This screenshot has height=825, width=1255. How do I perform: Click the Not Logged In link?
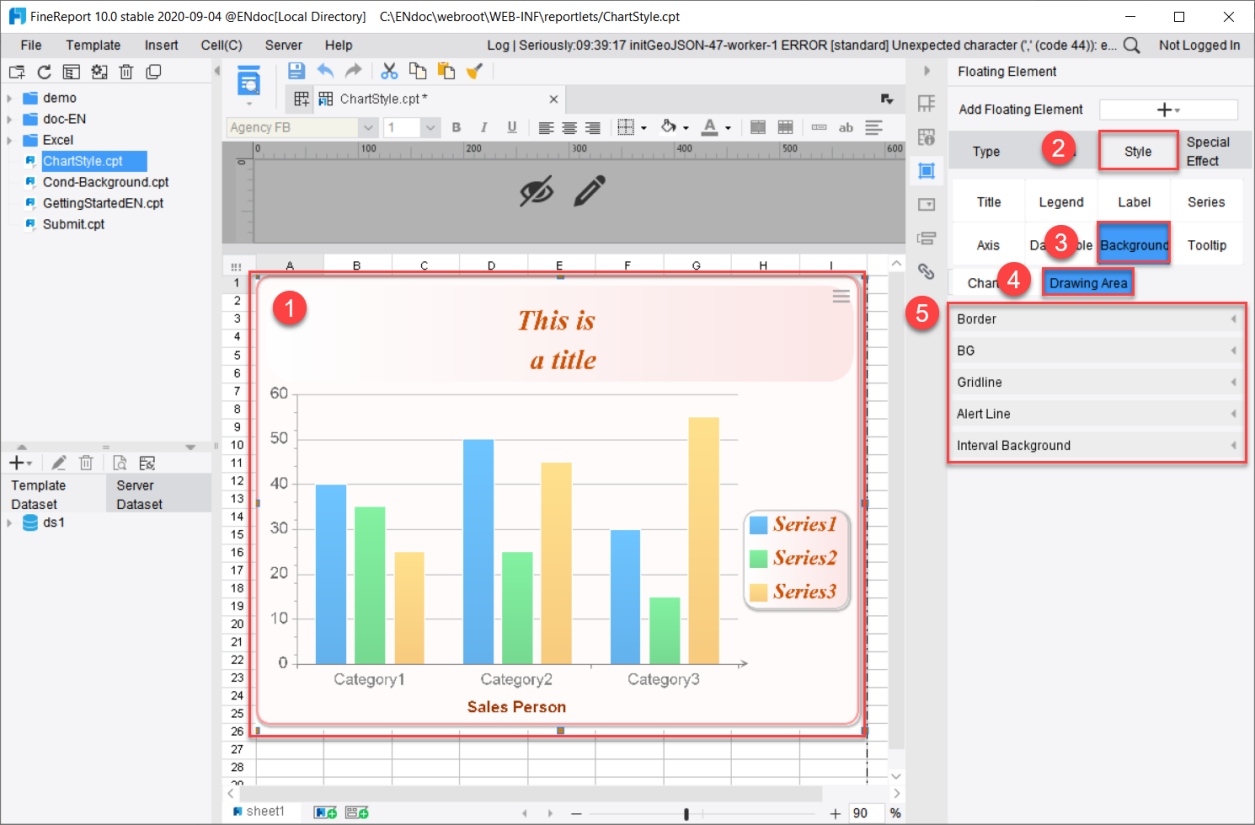1199,45
